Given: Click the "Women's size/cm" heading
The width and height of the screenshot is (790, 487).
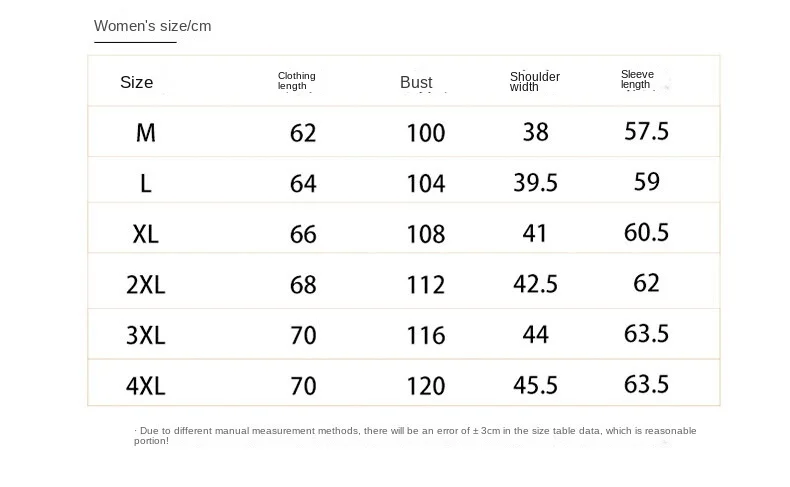Looking at the screenshot, I should (153, 26).
